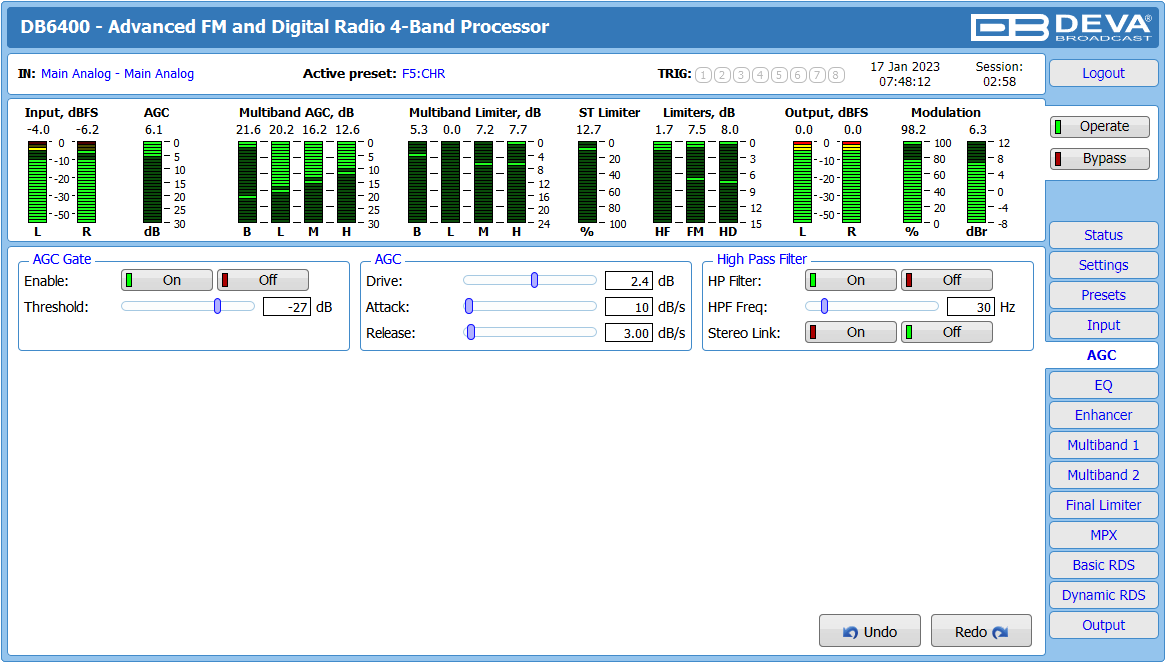Set Stereo Link to On
The image size is (1166, 663).
[x=851, y=332]
